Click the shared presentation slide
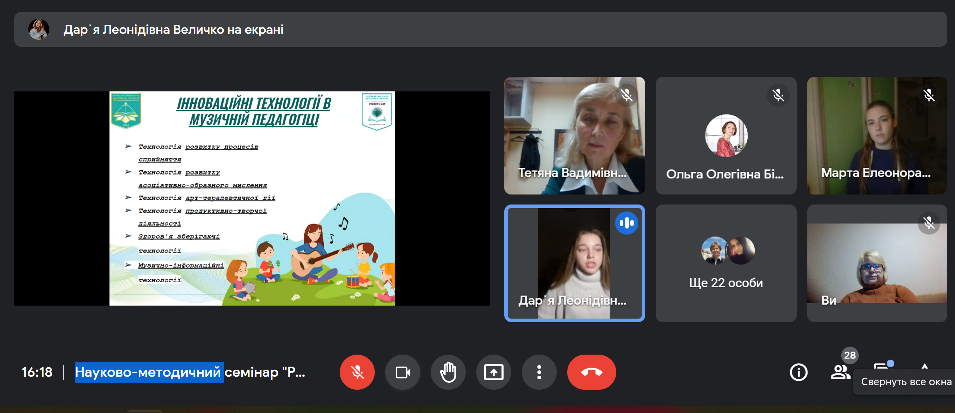Image resolution: width=955 pixels, height=413 pixels. click(252, 199)
